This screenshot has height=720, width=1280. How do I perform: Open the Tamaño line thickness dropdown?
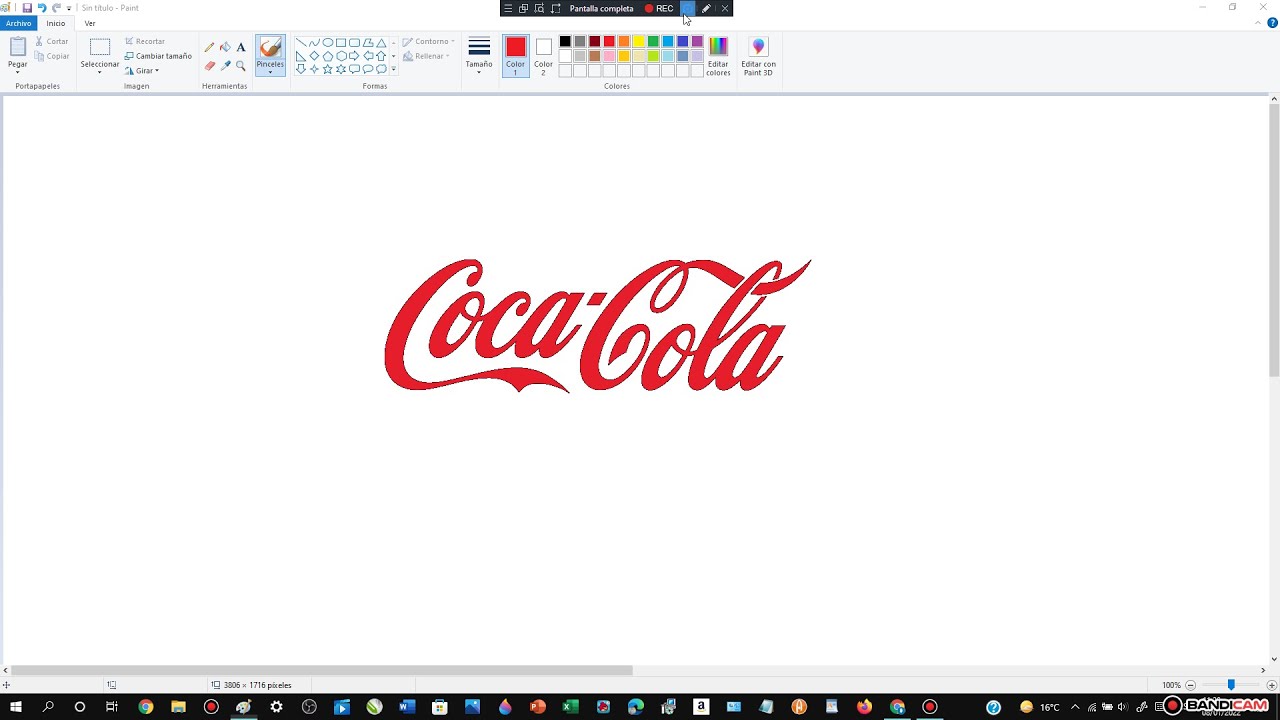479,56
